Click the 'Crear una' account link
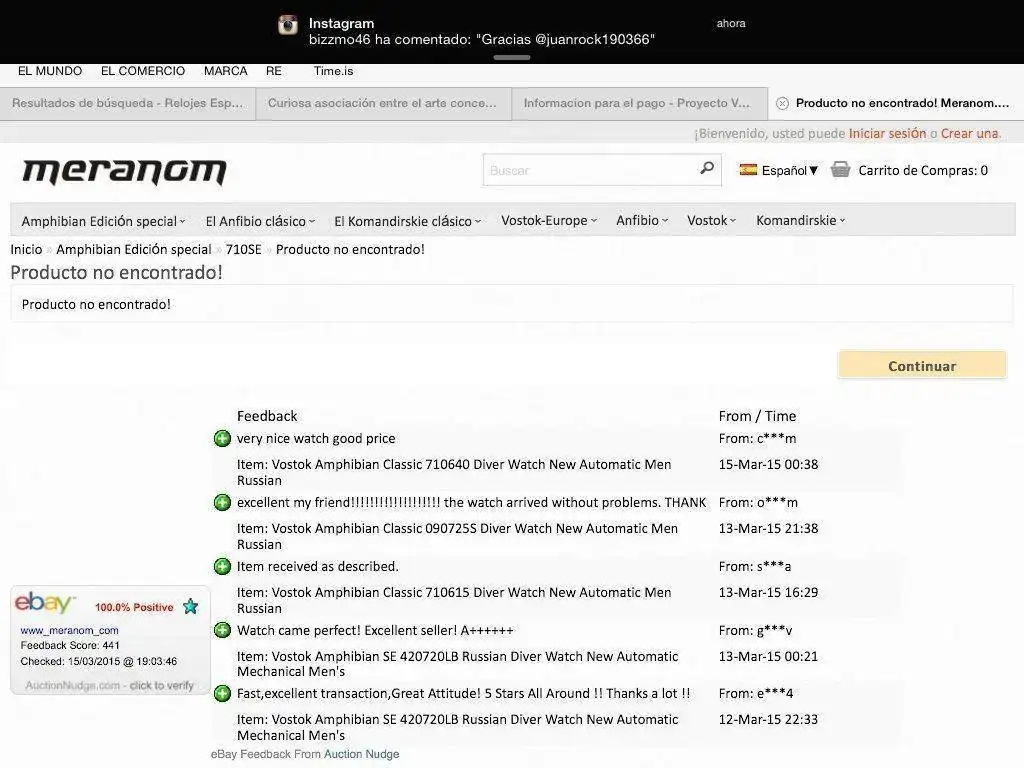The height and width of the screenshot is (768, 1024). click(x=969, y=133)
